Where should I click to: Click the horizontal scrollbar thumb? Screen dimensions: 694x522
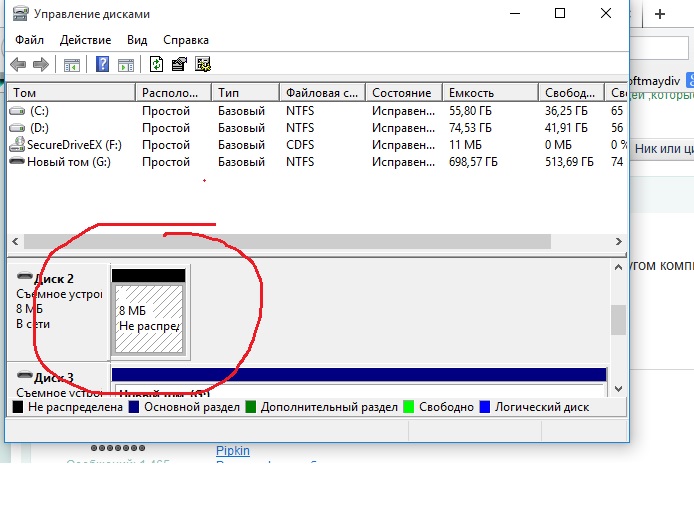287,241
